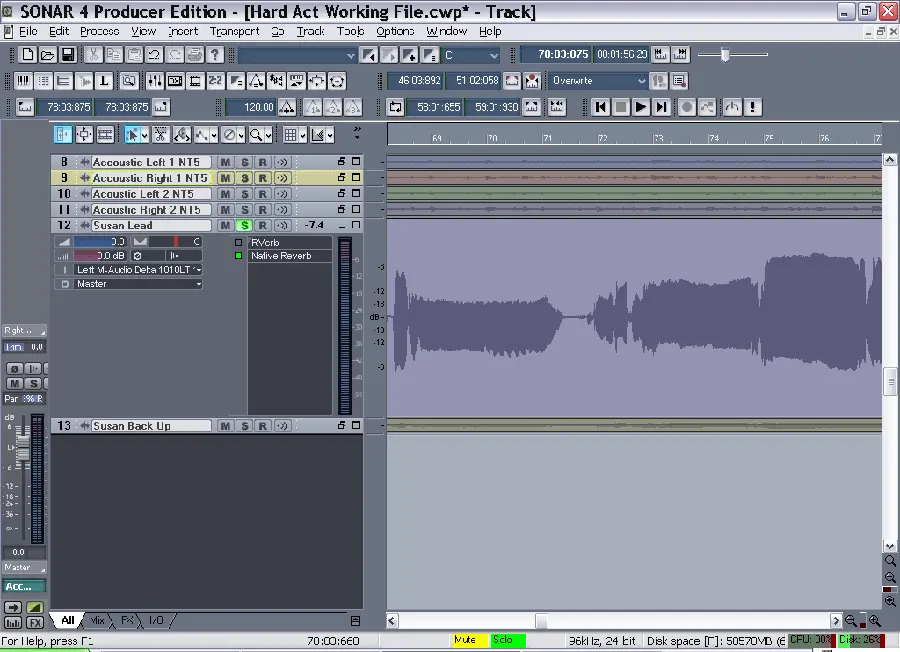Click the Cut scissors icon in the top toolbar
The height and width of the screenshot is (652, 900).
point(94,55)
